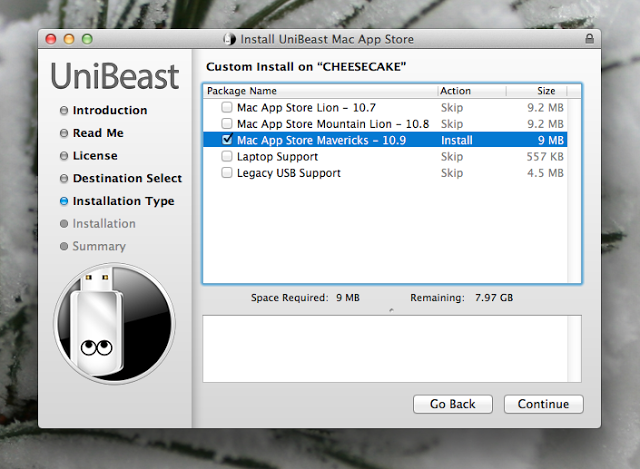The width and height of the screenshot is (640, 469).
Task: Click the lock icon in title bar
Action: (589, 39)
